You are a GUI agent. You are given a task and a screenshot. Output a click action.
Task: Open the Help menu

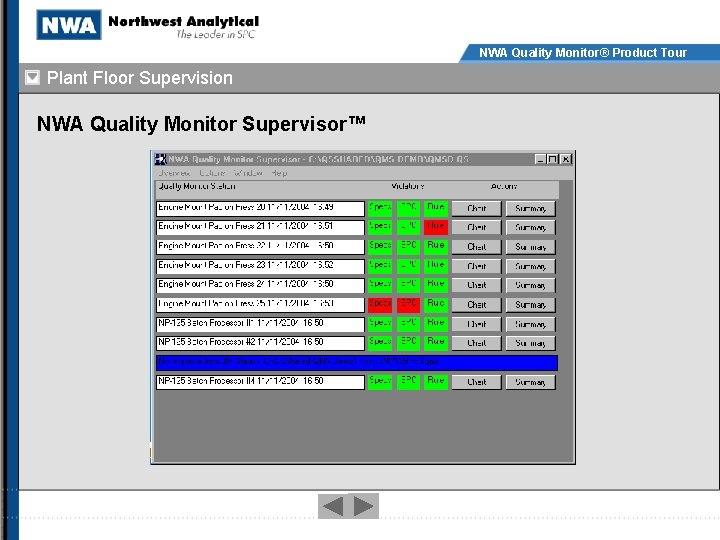(279, 173)
